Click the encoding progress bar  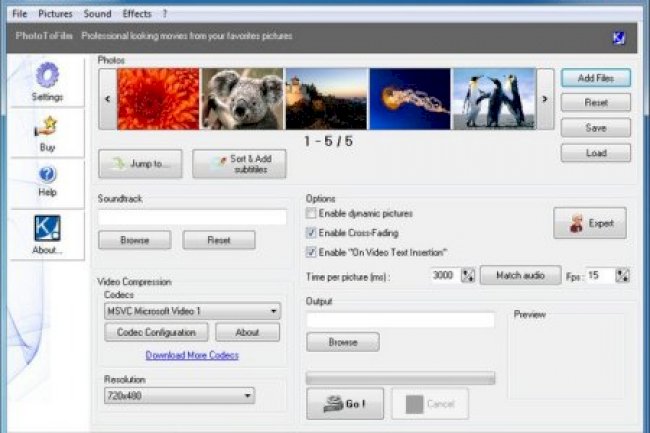(x=400, y=378)
